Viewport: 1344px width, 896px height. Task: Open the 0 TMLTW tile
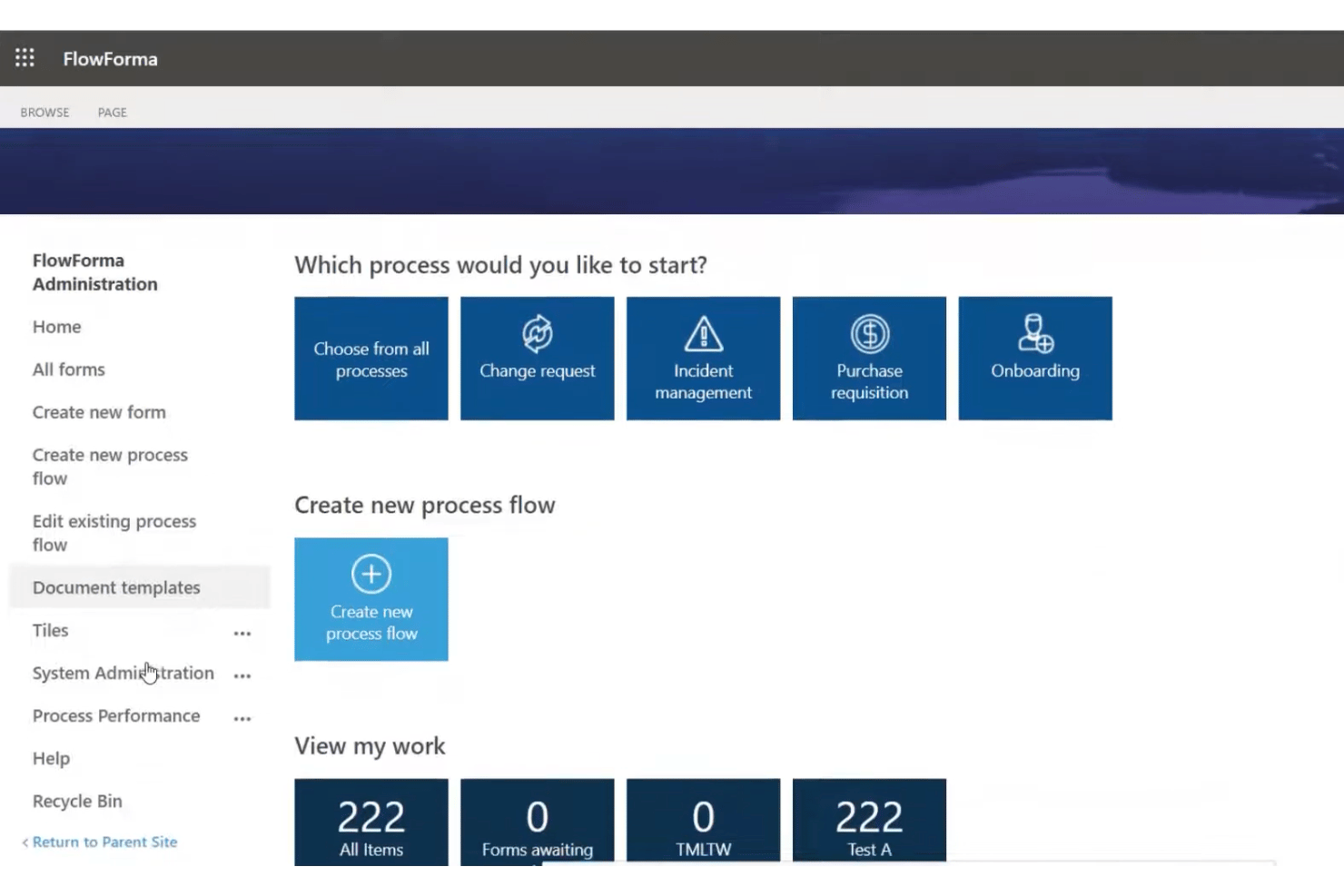coord(704,821)
